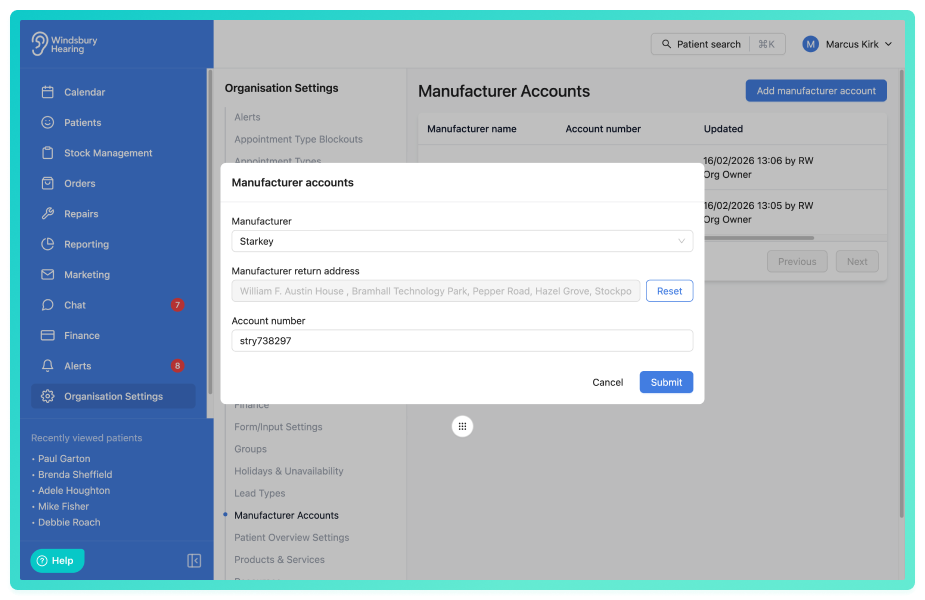Click the round grid dots button
The width and height of the screenshot is (925, 600).
click(462, 427)
